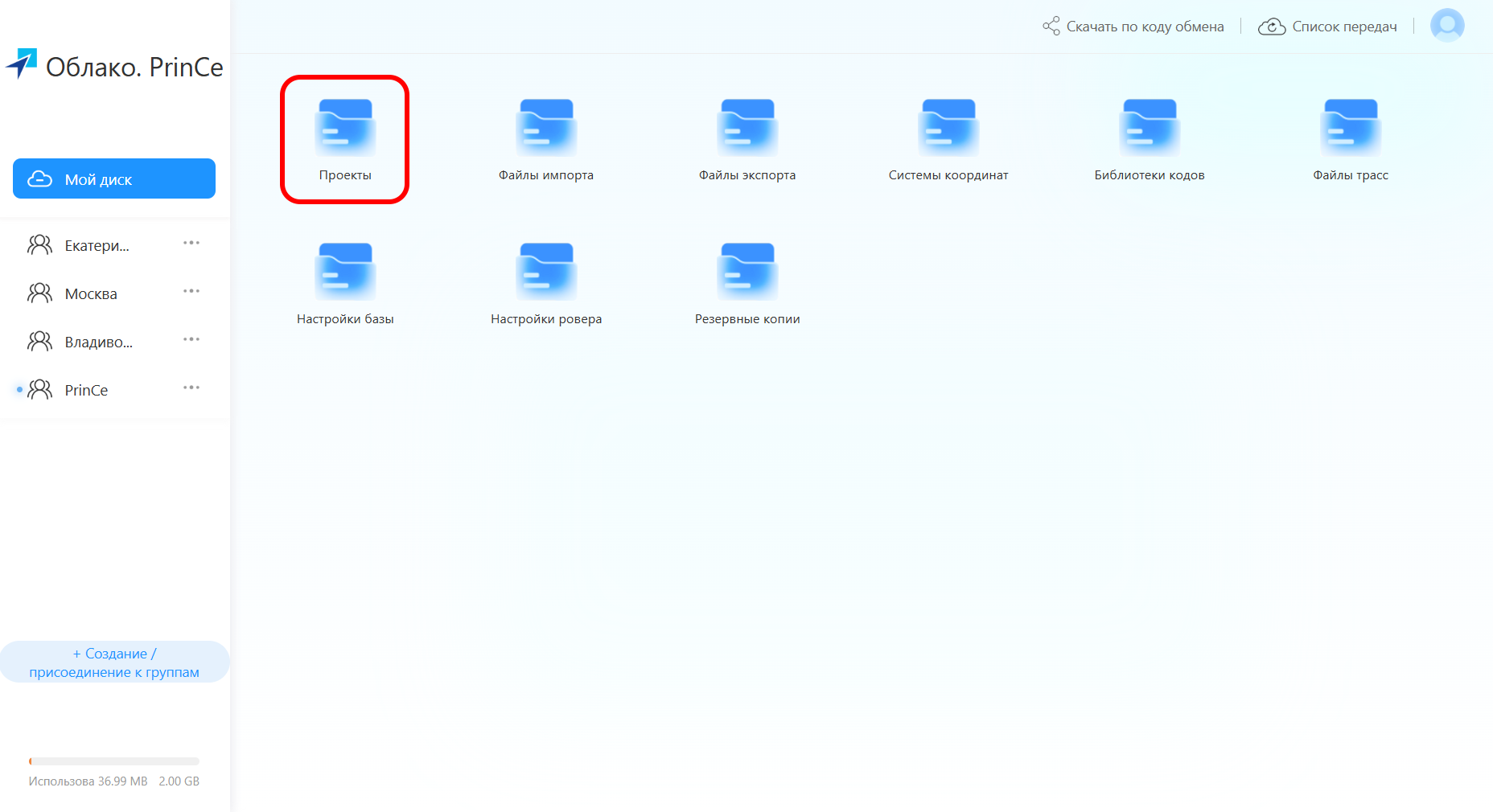Click the Использова 36.99 MB text

coord(88,781)
